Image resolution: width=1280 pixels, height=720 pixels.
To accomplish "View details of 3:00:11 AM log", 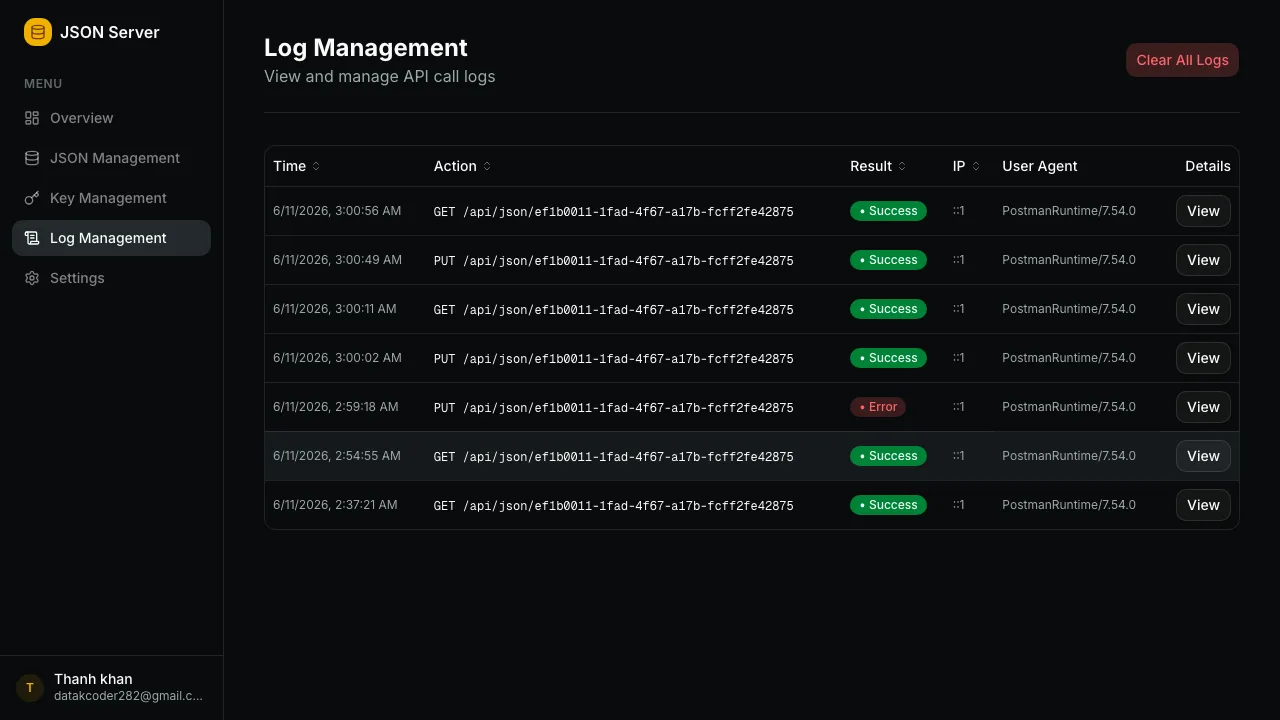I will (x=1203, y=309).
